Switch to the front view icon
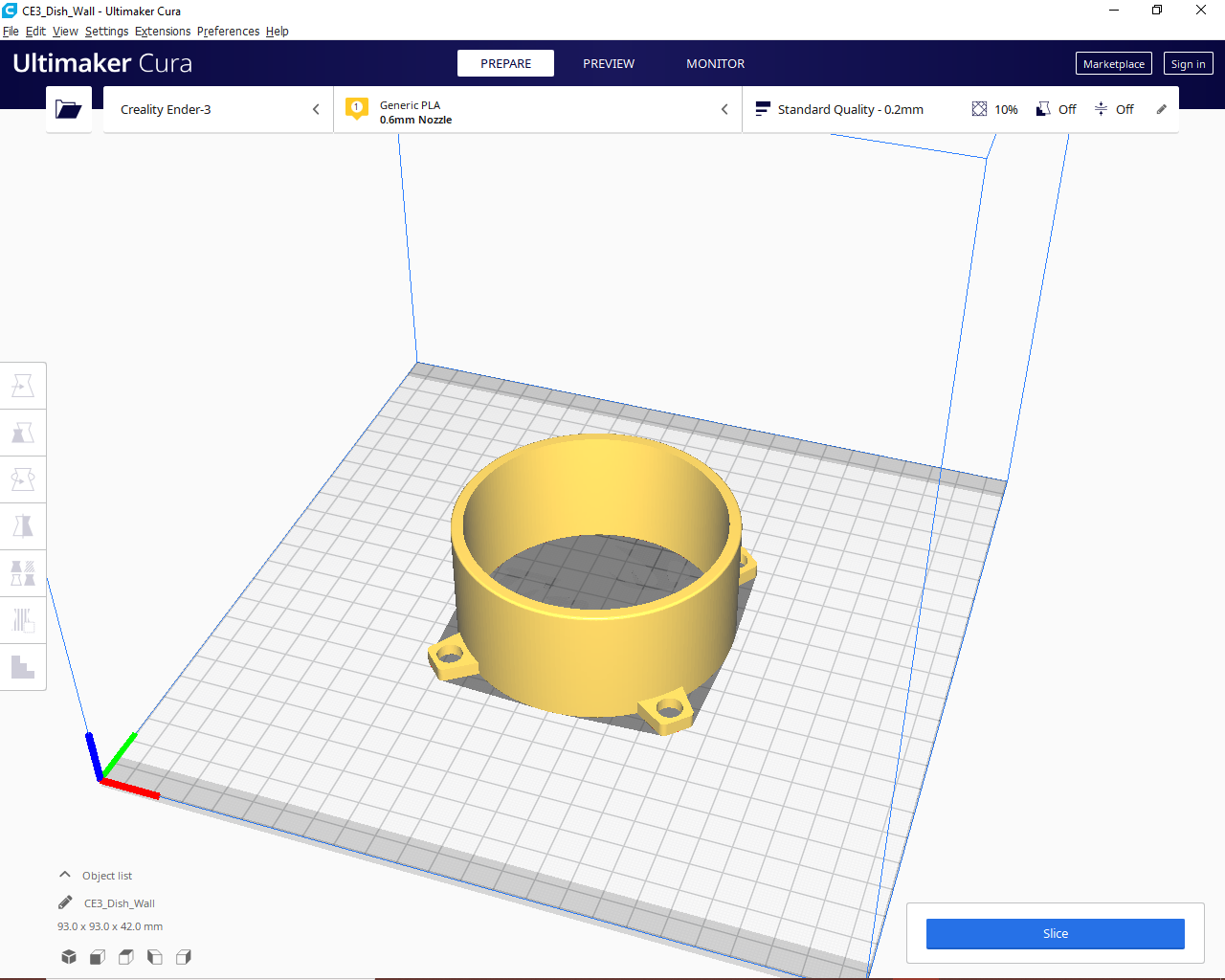Screen dimensions: 1225x980 [x=98, y=957]
